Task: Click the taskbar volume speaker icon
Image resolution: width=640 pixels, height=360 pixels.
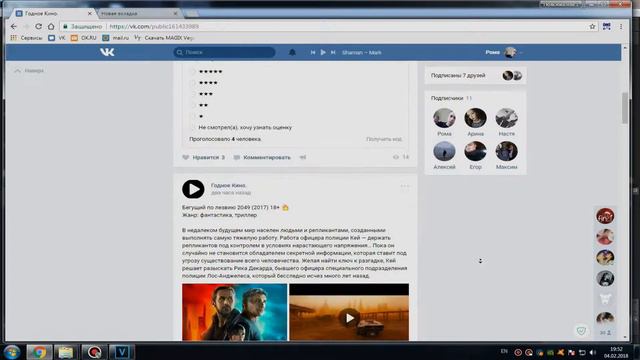Action: [593, 352]
